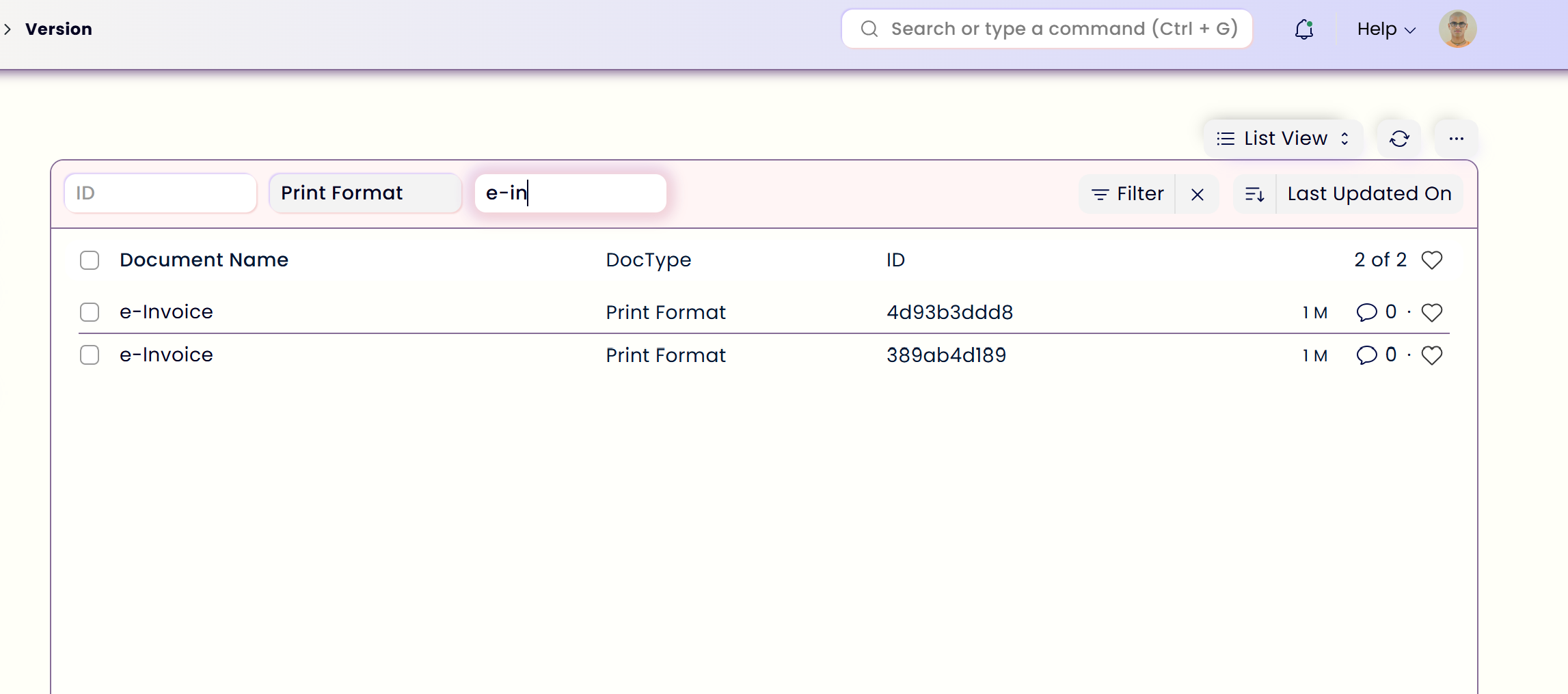The image size is (1568, 694).
Task: Click the Version breadcrumb title
Action: [59, 29]
